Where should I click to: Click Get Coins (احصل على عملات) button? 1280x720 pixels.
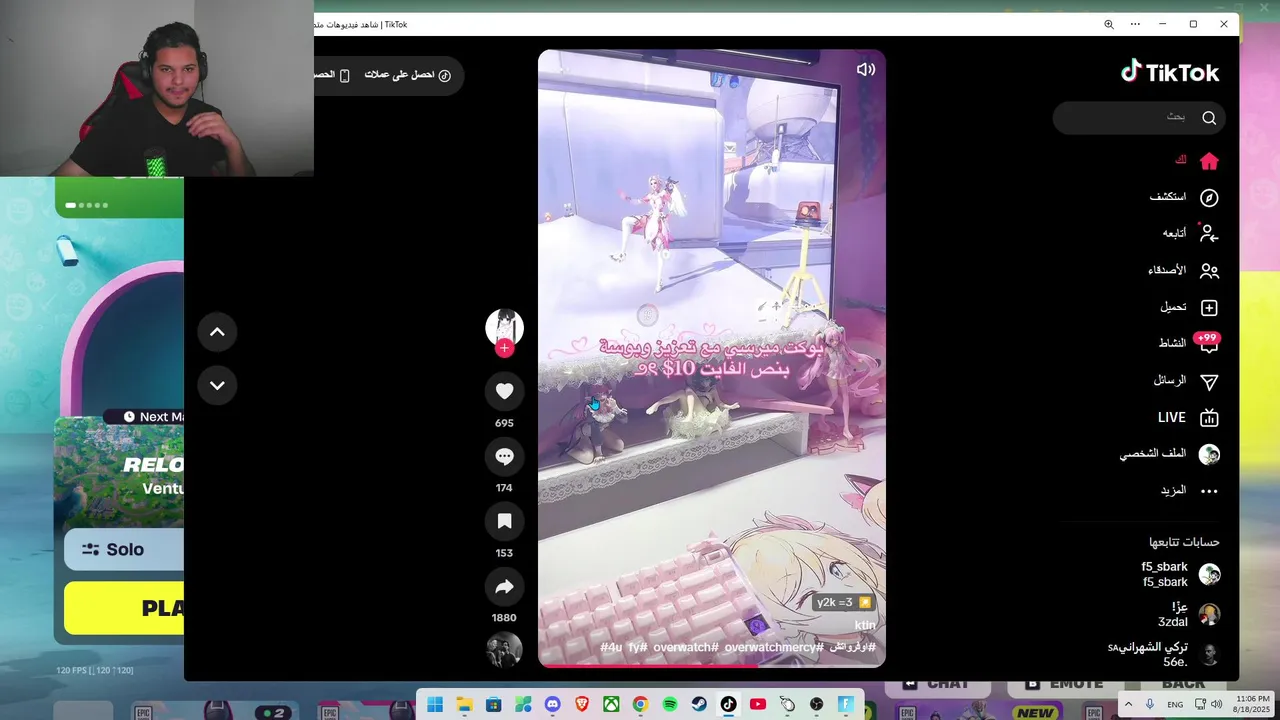[x=408, y=75]
